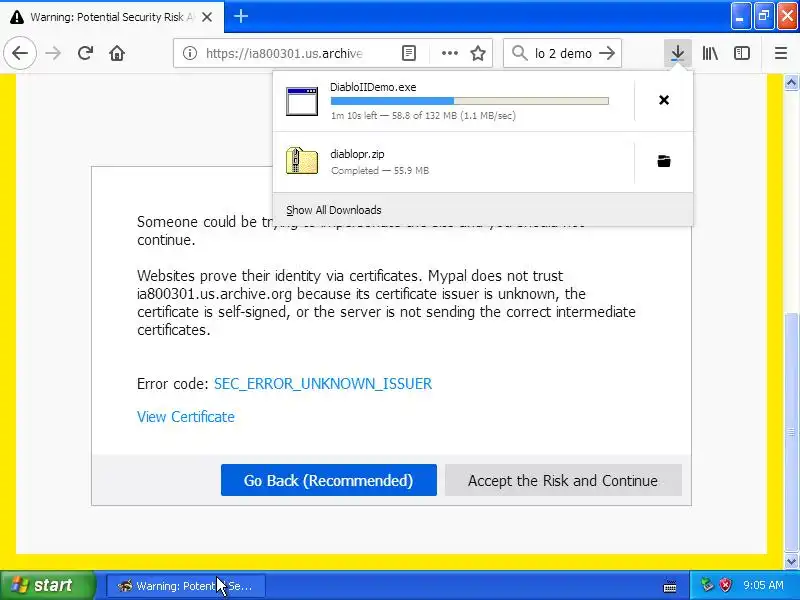Click the search magnifier icon
800x600 pixels.
(x=519, y=53)
